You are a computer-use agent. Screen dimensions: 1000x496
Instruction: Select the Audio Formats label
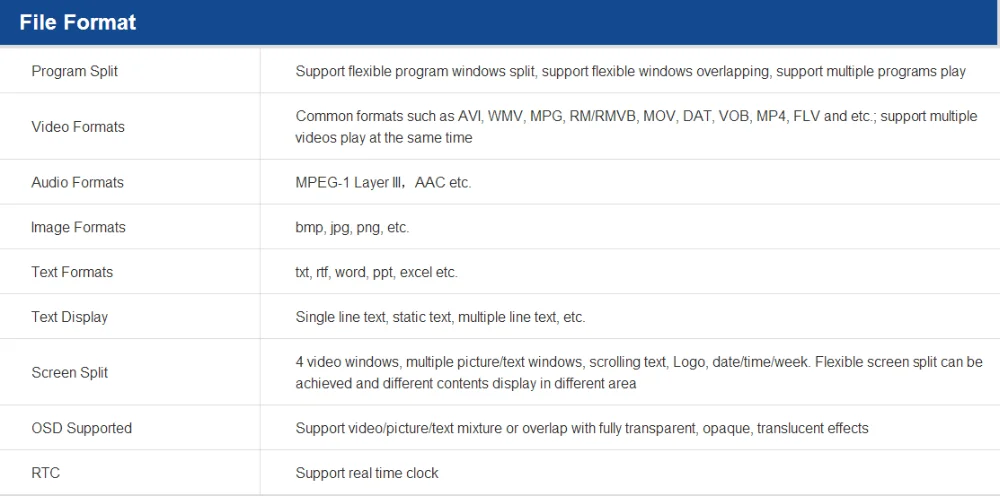click(77, 182)
